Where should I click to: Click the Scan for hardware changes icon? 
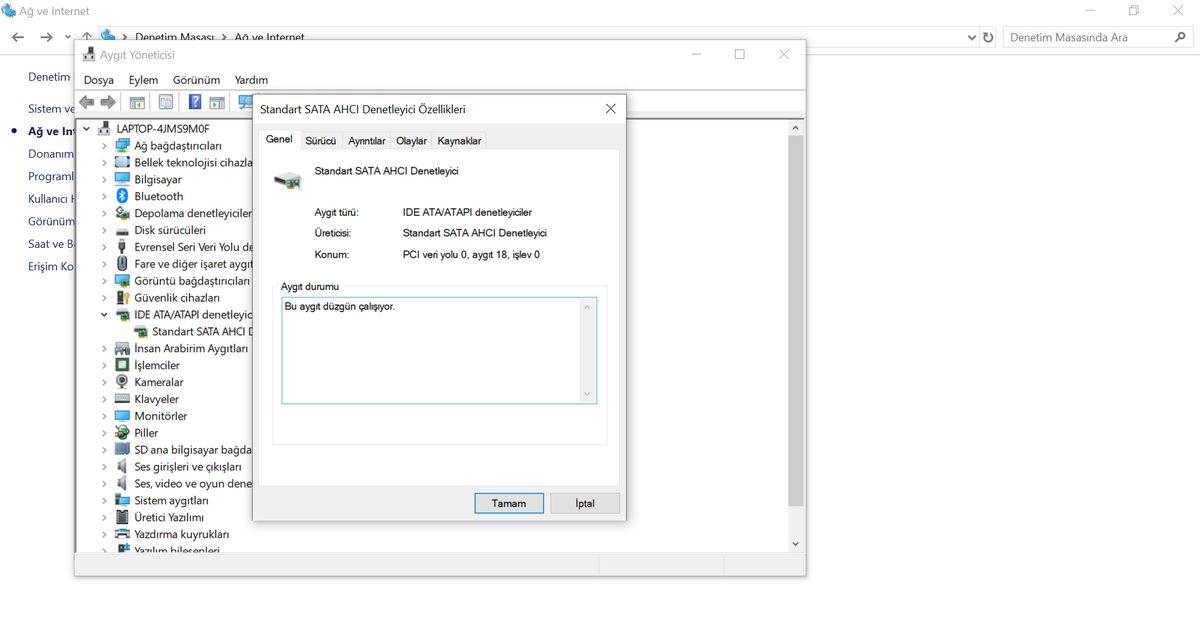coord(245,101)
